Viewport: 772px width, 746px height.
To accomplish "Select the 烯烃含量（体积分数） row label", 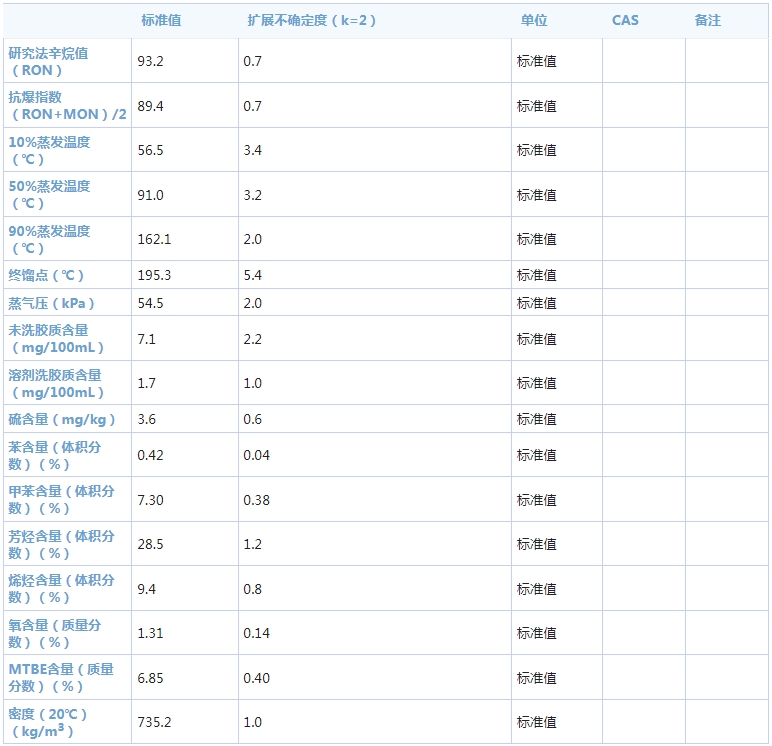I will (x=62, y=588).
